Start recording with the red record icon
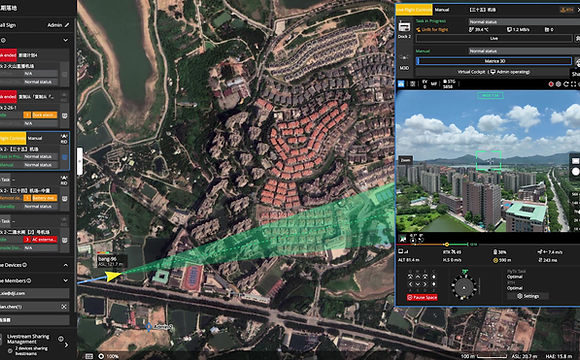Image resolution: width=580 pixels, height=360 pixels. [x=551, y=84]
